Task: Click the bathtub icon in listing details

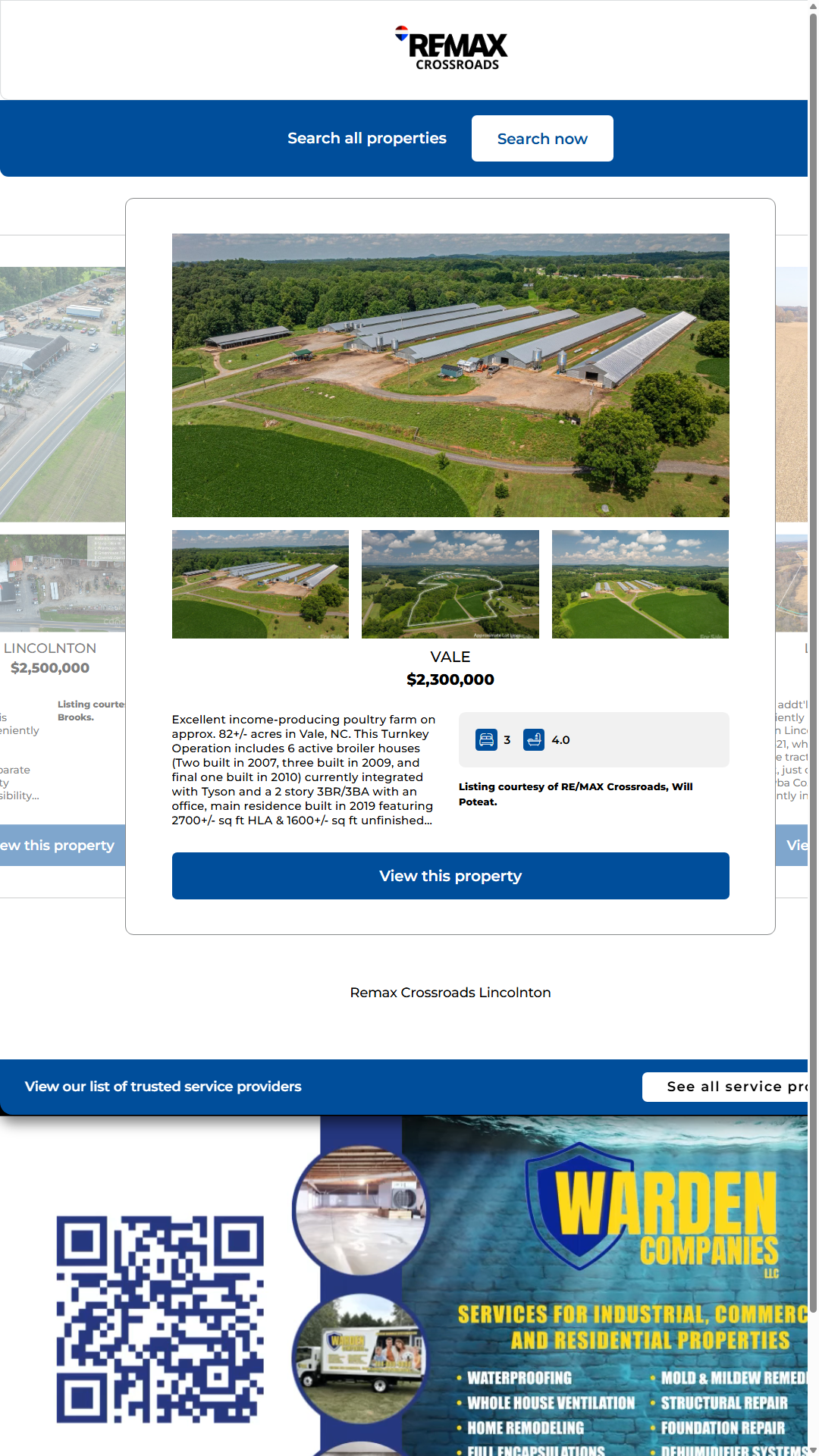Action: 534,739
